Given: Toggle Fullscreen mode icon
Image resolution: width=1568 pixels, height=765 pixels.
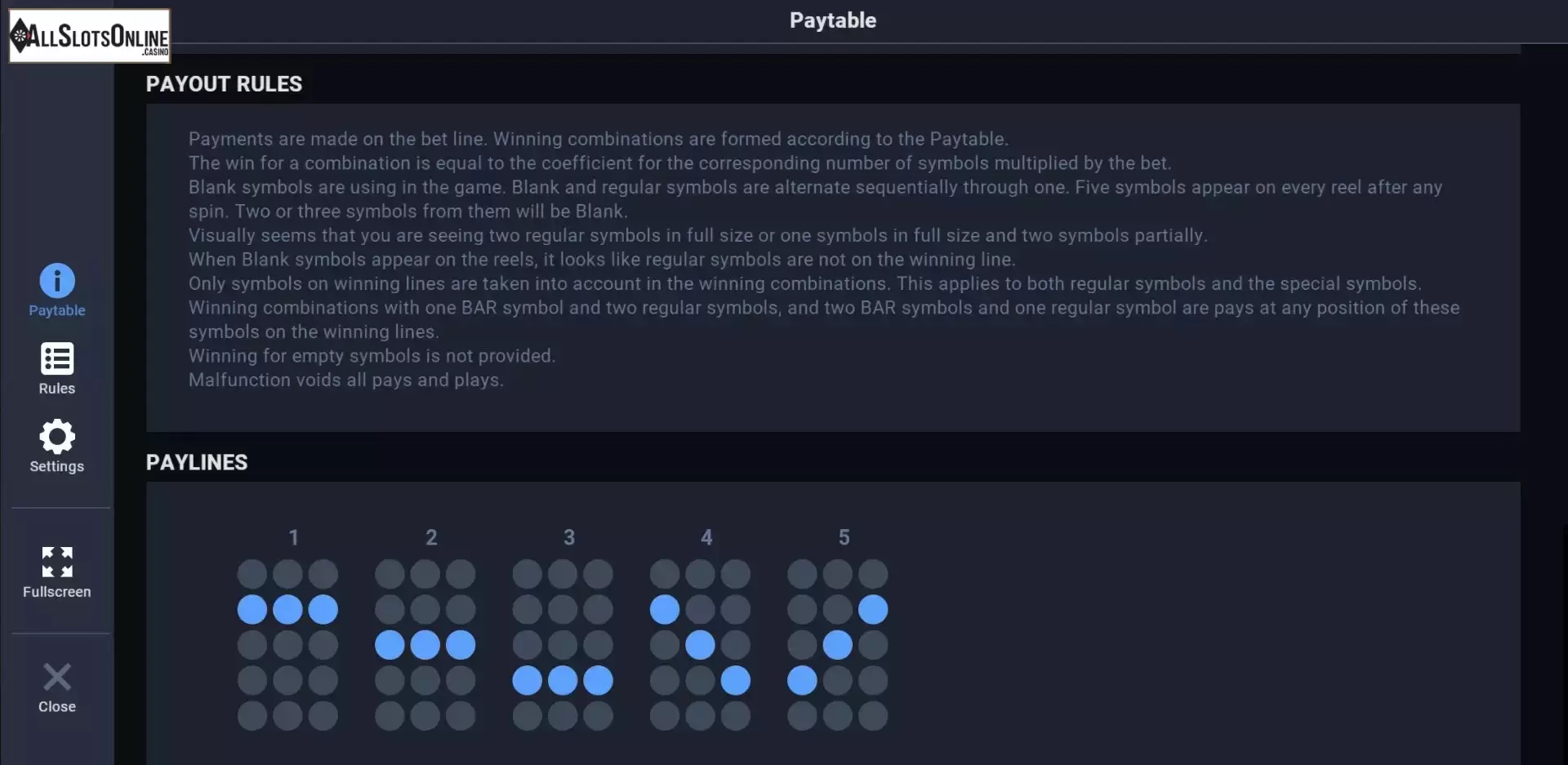Looking at the screenshot, I should pyautogui.click(x=57, y=562).
